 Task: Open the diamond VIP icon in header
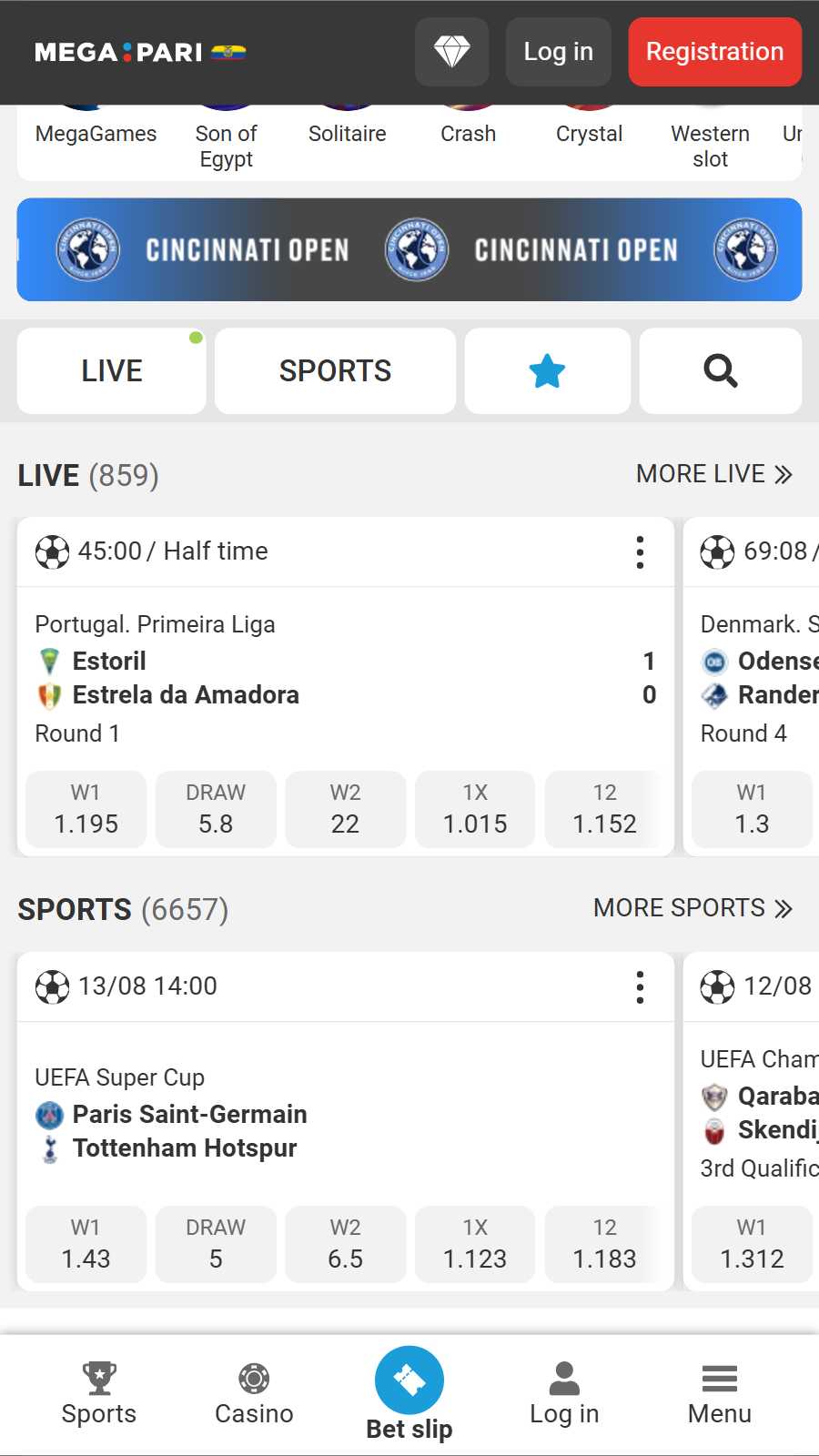pos(451,52)
